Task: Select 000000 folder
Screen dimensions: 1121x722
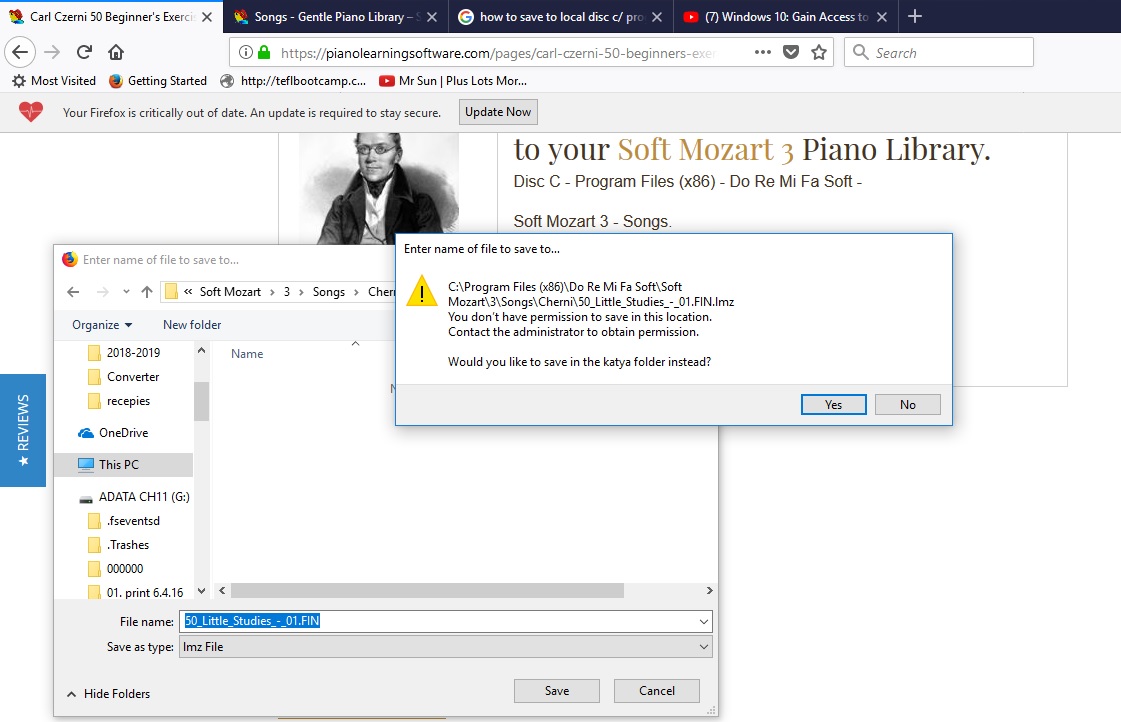Action: [116, 569]
